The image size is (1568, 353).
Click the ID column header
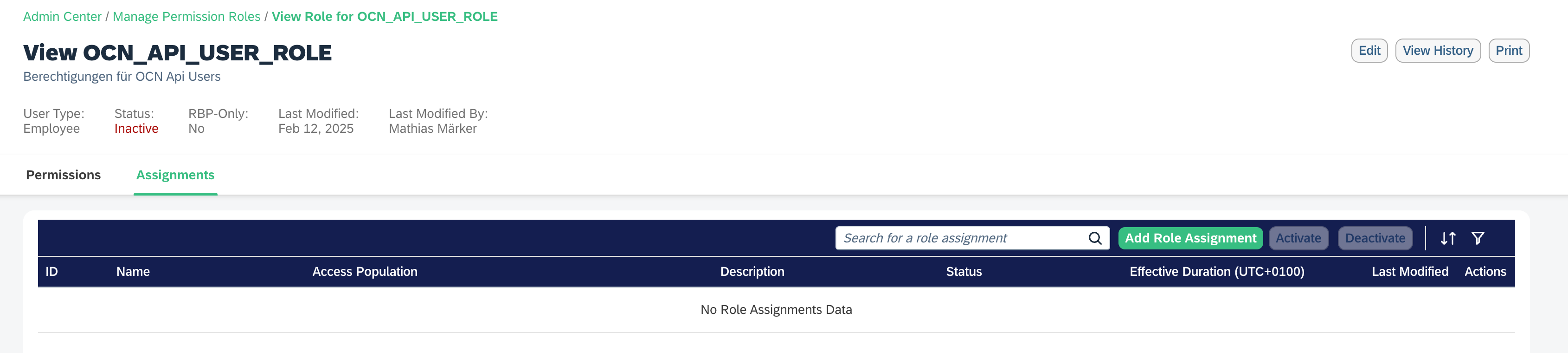(x=52, y=272)
